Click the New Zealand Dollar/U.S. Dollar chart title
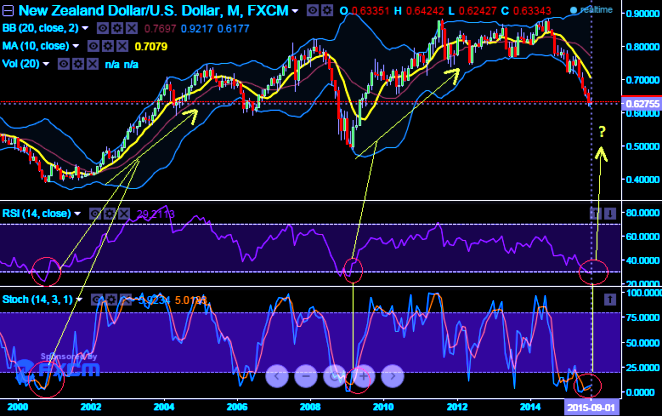Viewport: 662px width, 417px height. [x=153, y=11]
